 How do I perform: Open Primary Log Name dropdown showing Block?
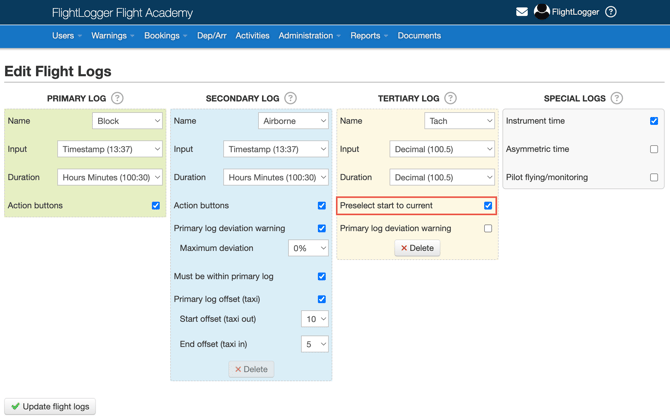coord(127,121)
